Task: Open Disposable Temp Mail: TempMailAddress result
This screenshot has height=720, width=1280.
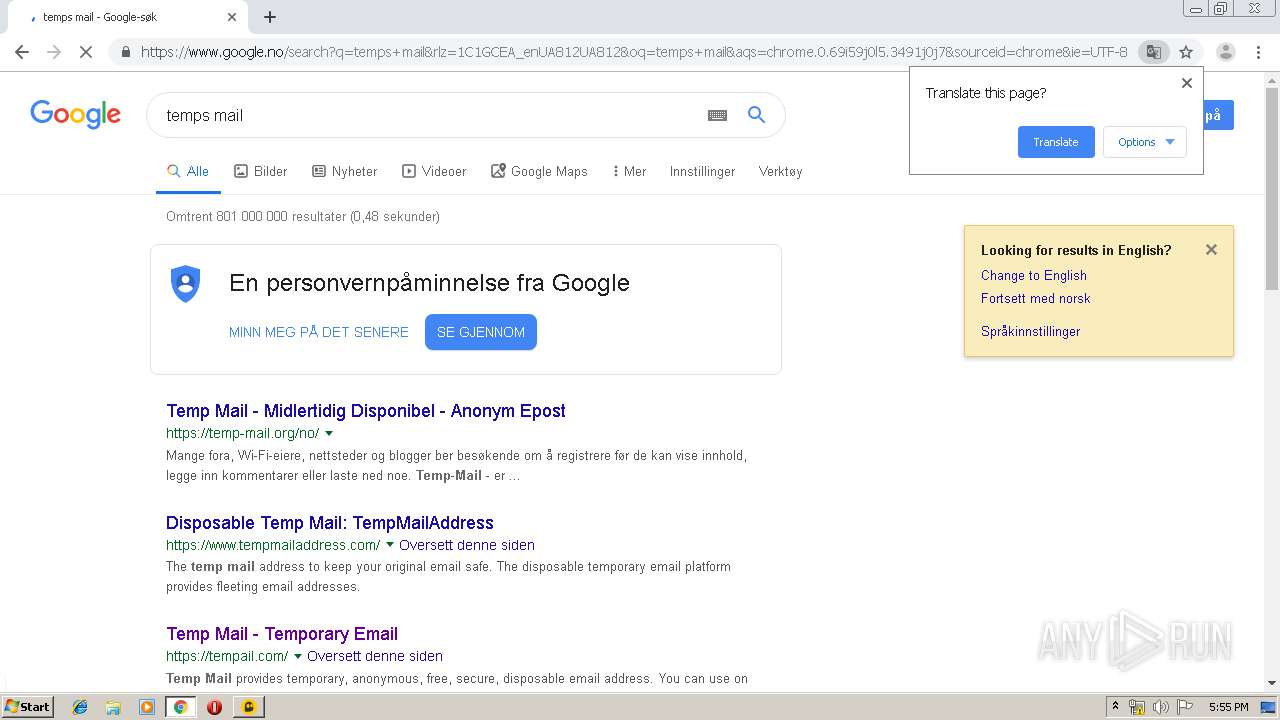Action: click(x=330, y=523)
